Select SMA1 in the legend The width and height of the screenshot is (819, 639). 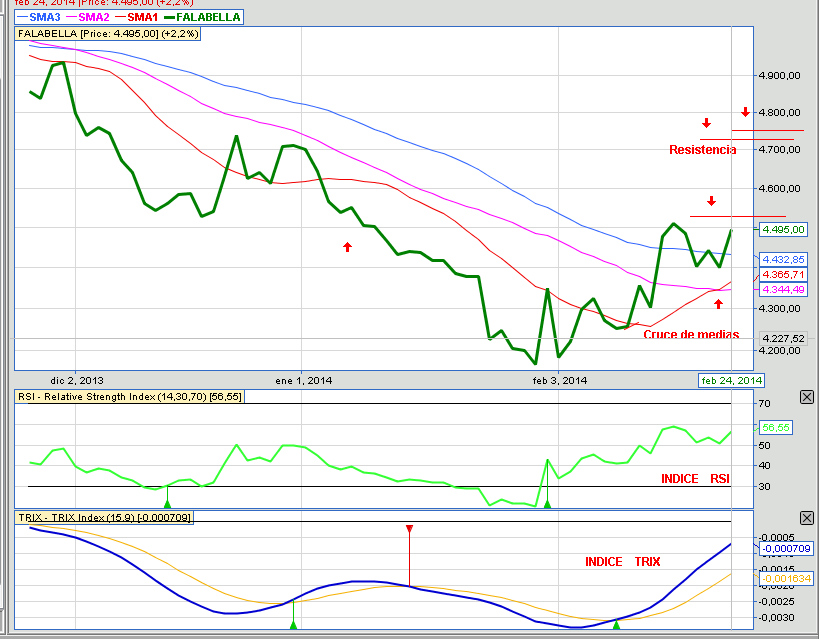coord(137,17)
